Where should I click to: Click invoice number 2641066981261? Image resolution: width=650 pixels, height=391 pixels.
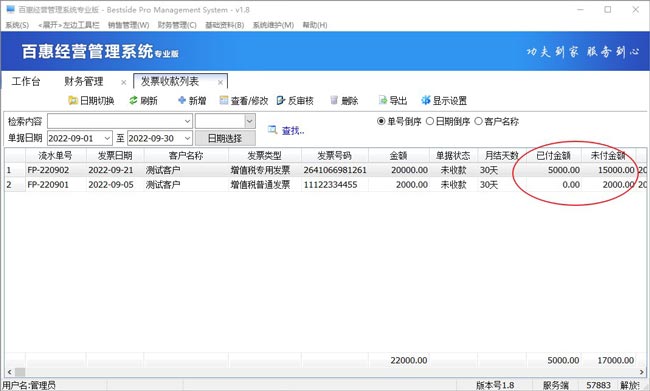(x=335, y=170)
